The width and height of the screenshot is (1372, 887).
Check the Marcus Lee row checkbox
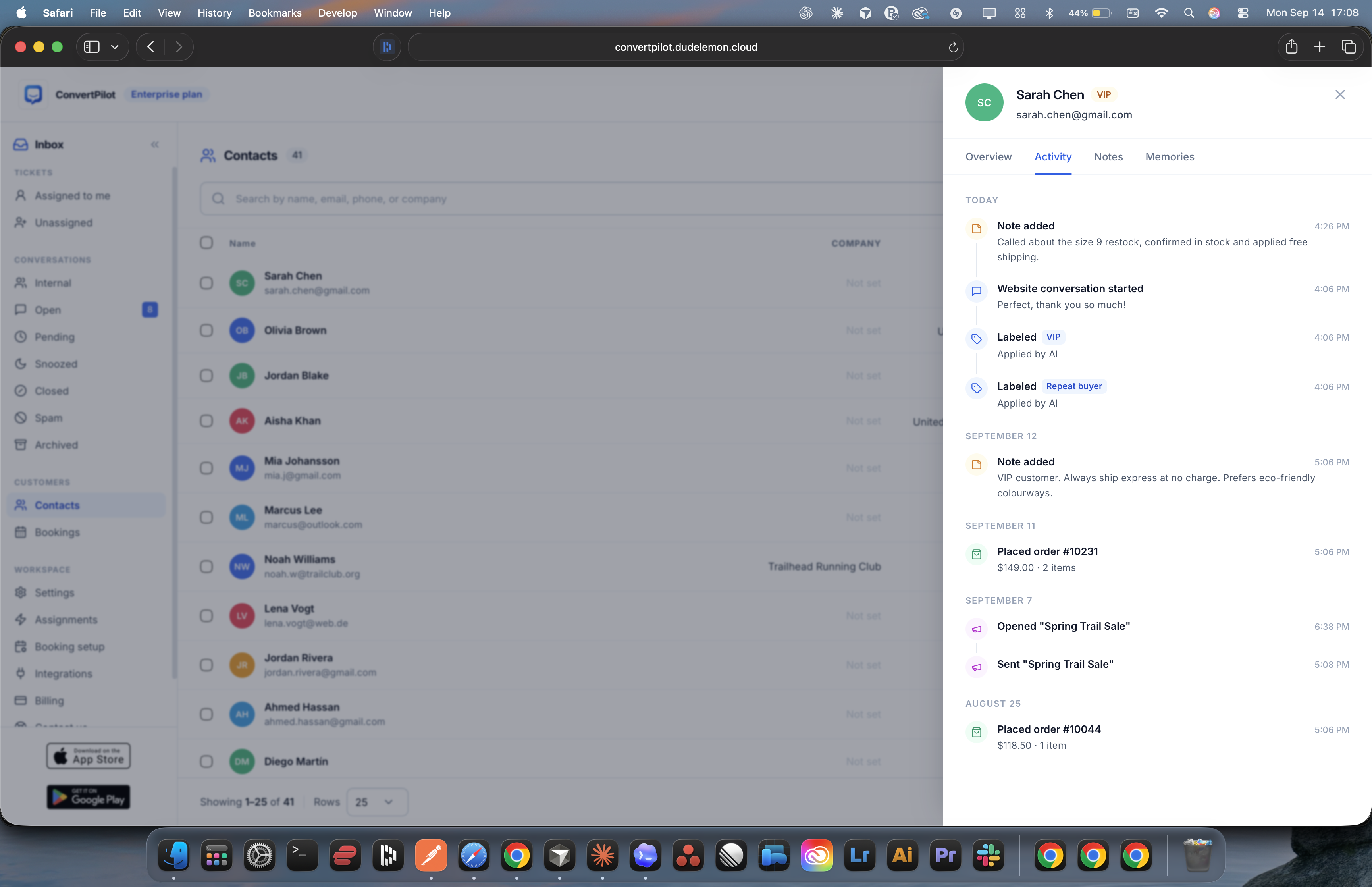point(206,517)
